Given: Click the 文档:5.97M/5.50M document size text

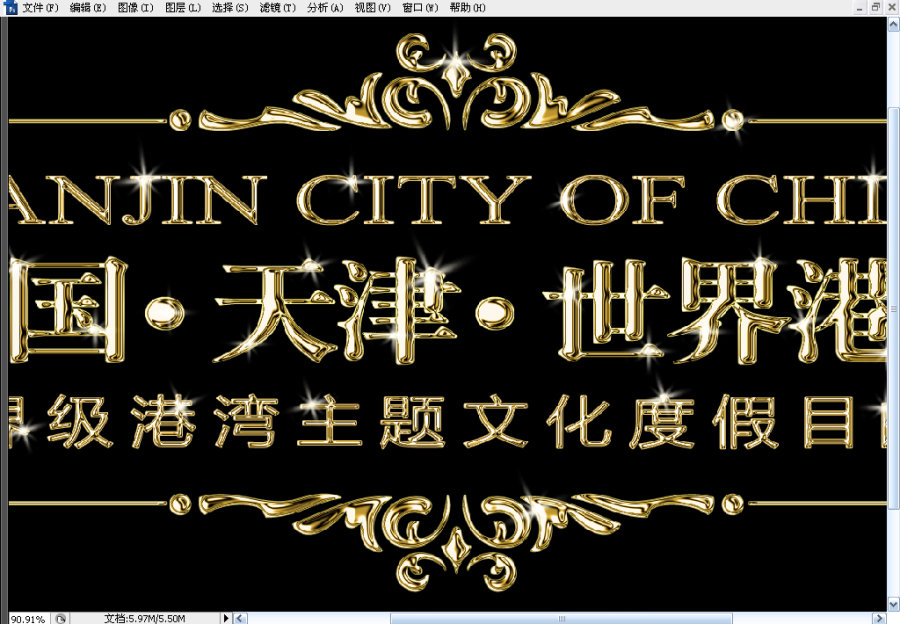Looking at the screenshot, I should tap(144, 619).
